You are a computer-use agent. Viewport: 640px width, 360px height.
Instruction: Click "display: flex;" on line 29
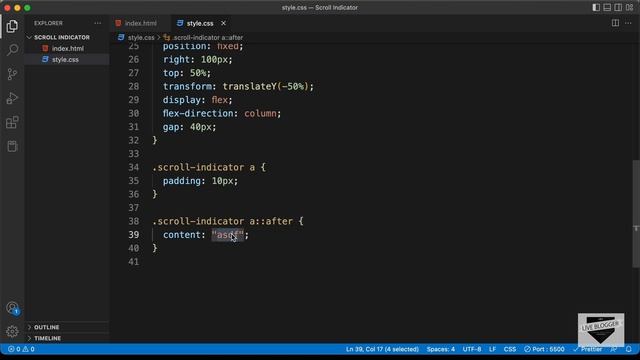point(198,100)
